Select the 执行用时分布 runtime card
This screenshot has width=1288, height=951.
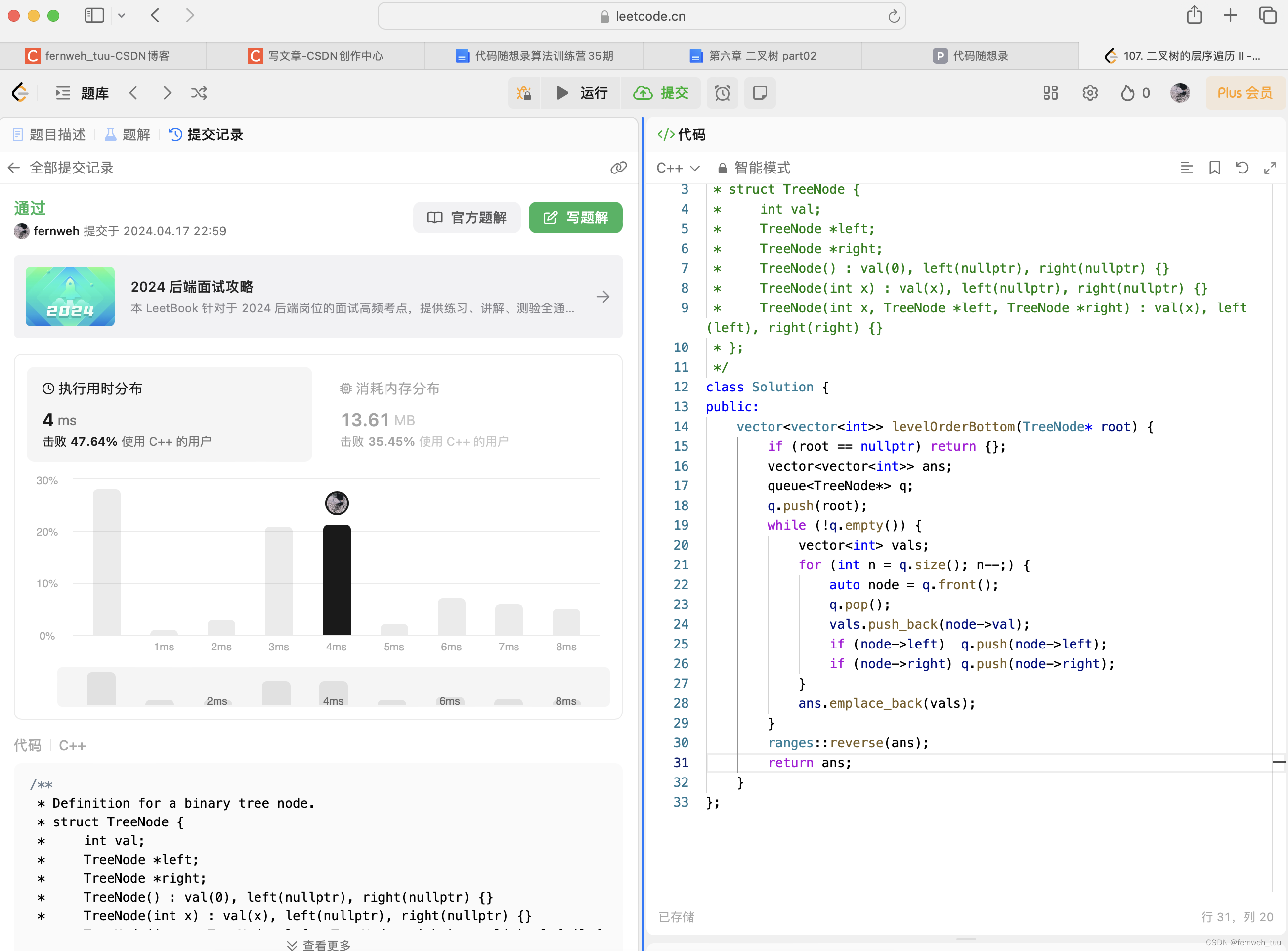click(169, 414)
